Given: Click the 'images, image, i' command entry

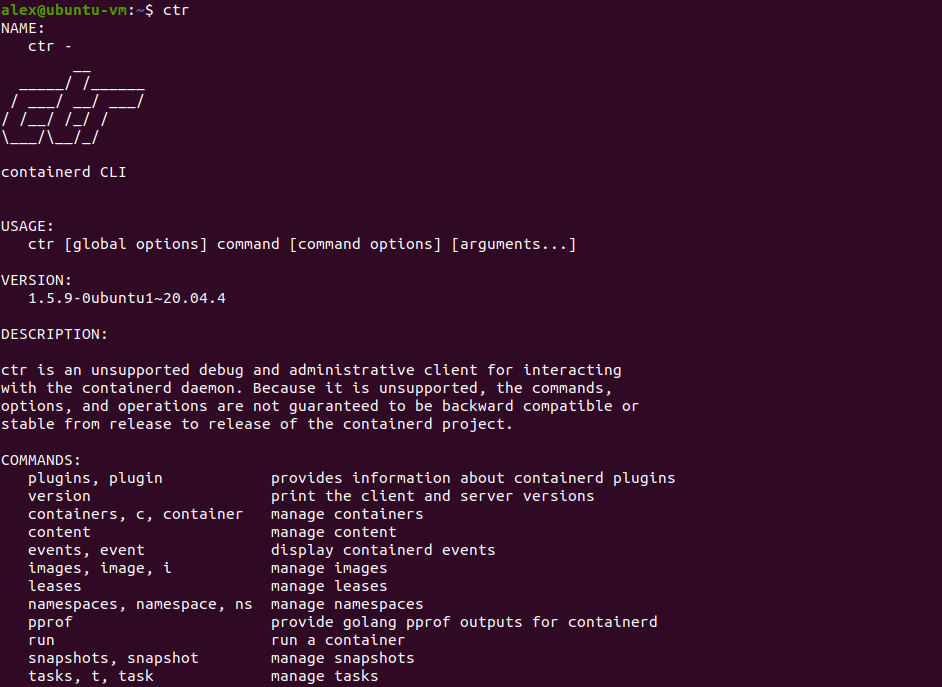Looking at the screenshot, I should coord(100,569).
